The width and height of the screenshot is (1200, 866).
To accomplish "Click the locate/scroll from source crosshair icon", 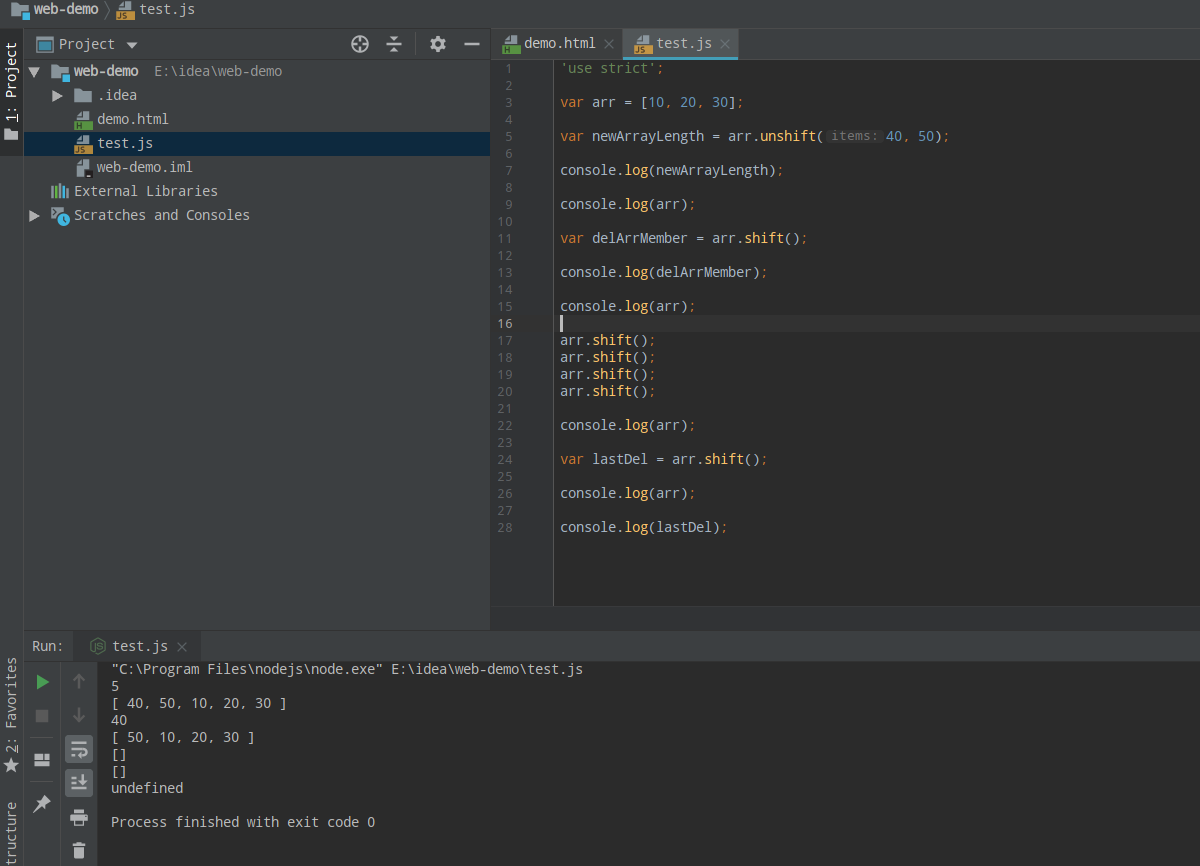I will click(x=360, y=44).
